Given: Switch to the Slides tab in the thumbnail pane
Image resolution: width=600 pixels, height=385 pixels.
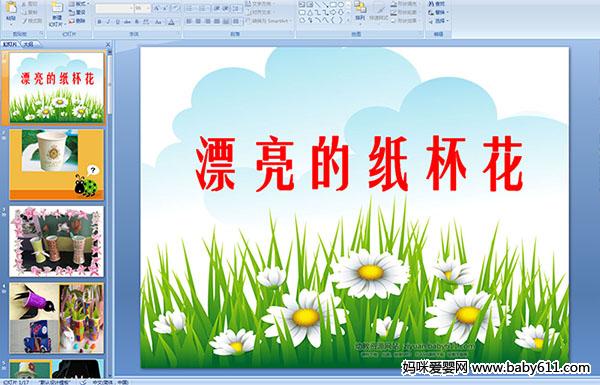Looking at the screenshot, I should [x=10, y=44].
